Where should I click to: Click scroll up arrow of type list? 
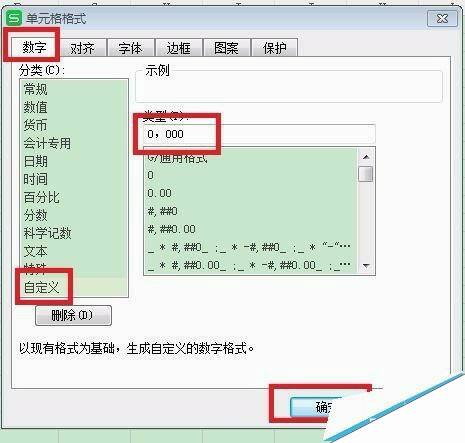coord(366,157)
